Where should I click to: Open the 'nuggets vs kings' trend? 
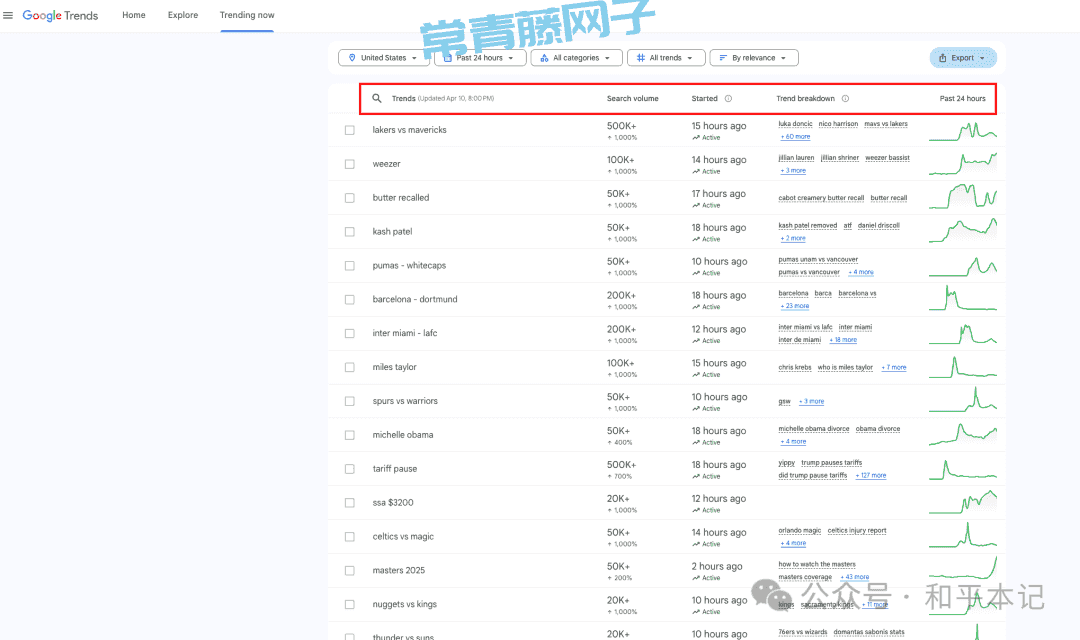[404, 604]
